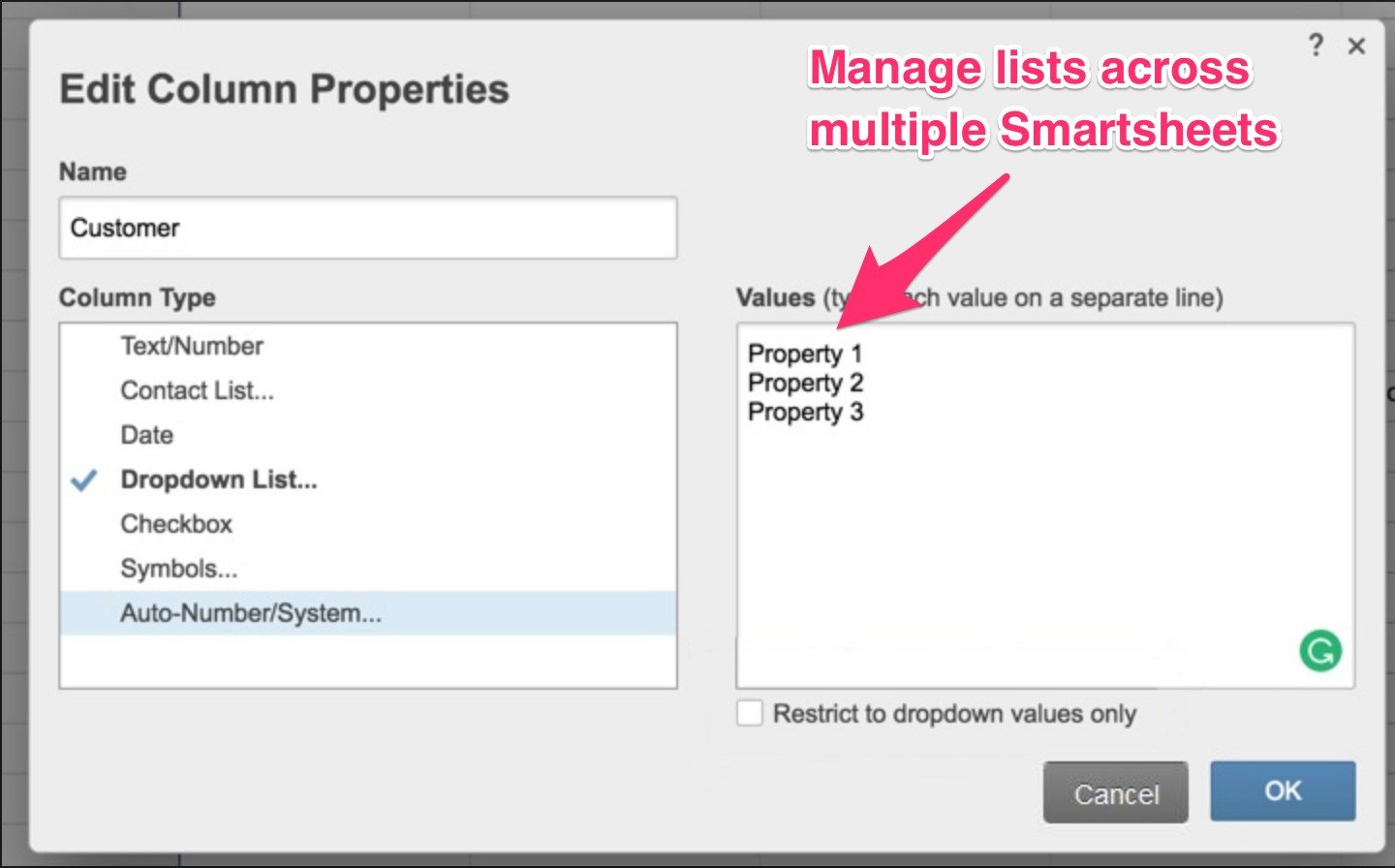Close the Edit Column Properties dialog
1395x868 pixels.
(1356, 46)
